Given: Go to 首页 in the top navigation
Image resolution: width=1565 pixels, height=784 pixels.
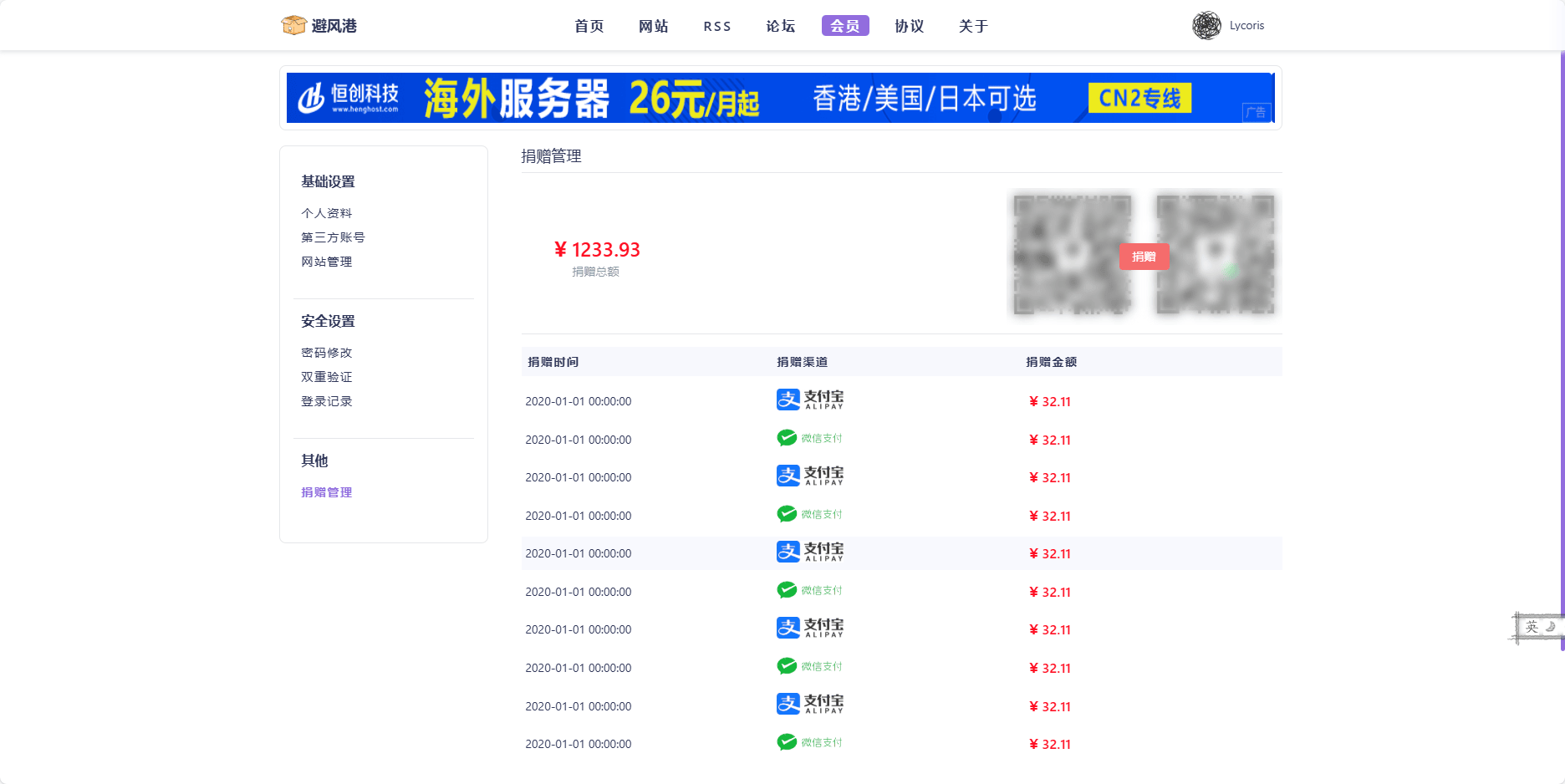Looking at the screenshot, I should 589,26.
